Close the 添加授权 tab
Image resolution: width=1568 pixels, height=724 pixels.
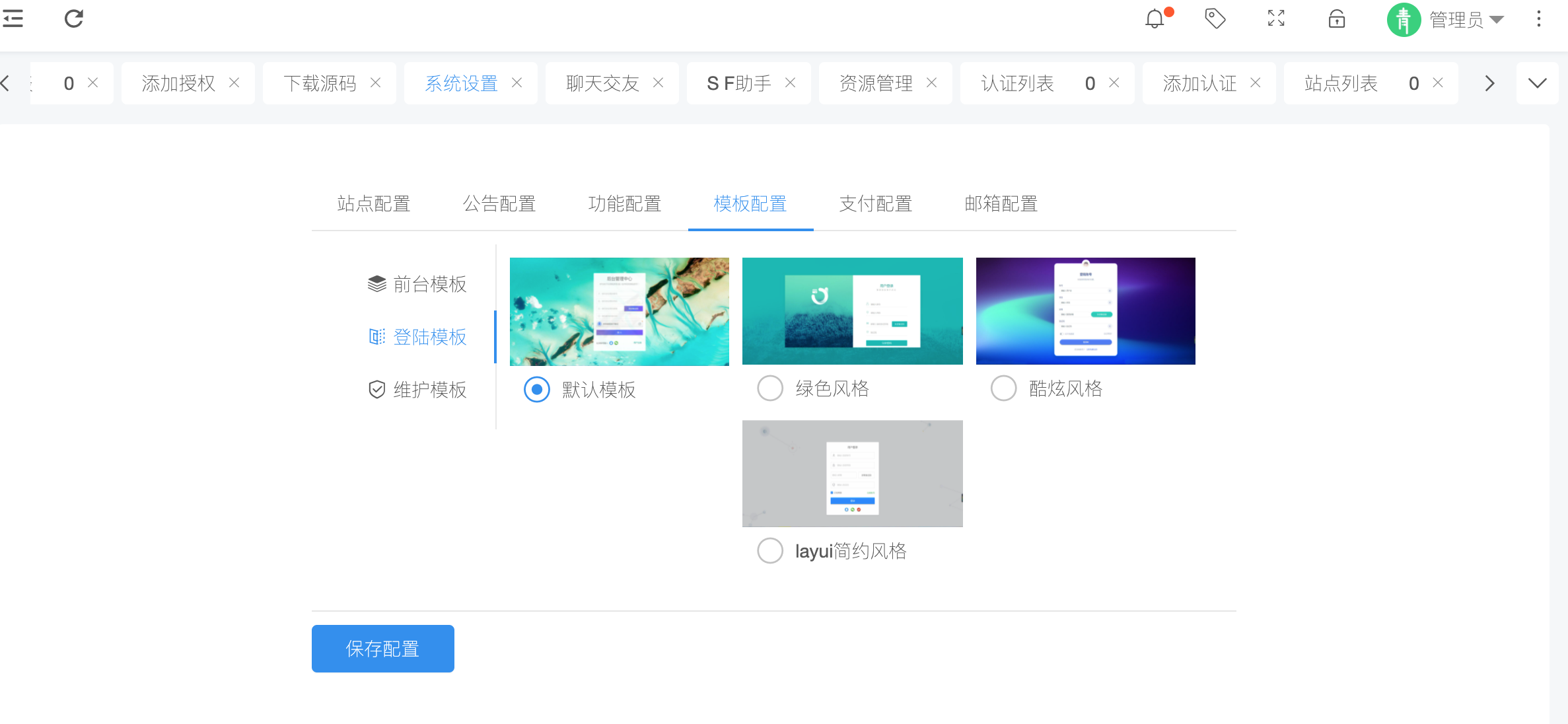tap(234, 83)
